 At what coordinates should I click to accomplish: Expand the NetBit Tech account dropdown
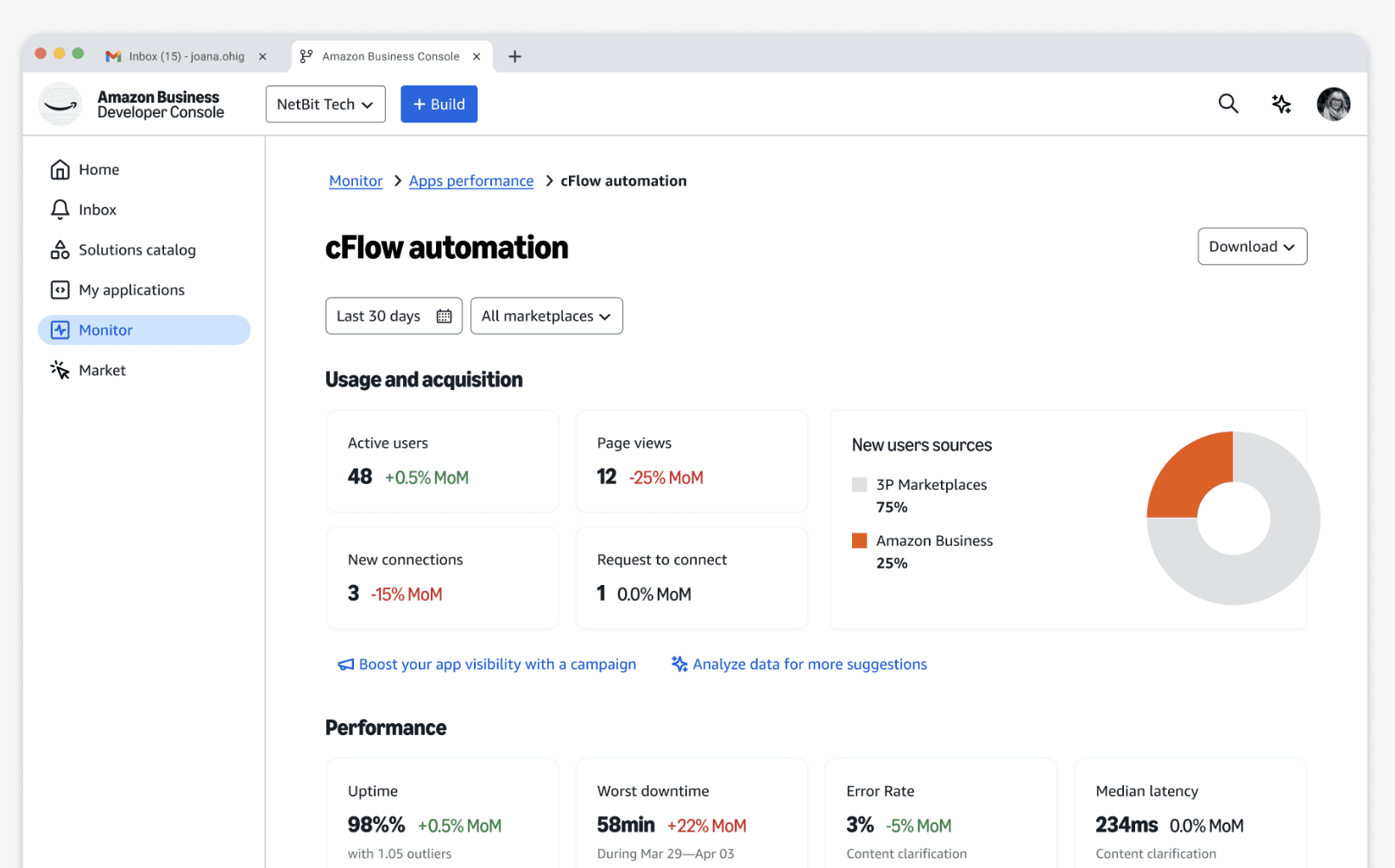[x=325, y=104]
